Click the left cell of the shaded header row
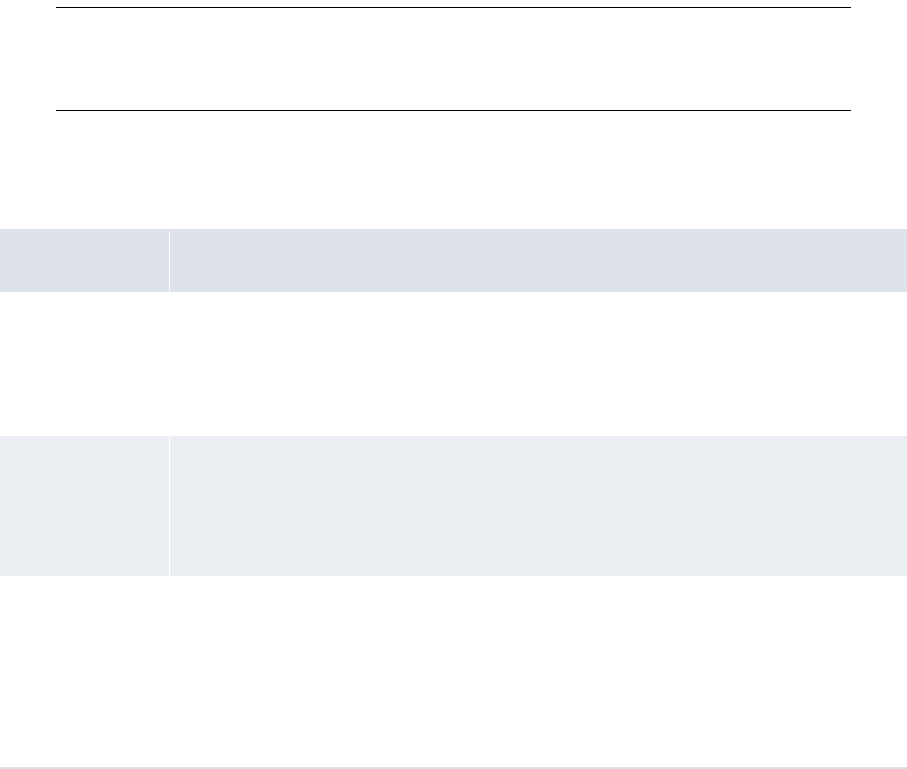Image resolution: width=907 pixels, height=769 pixels. pos(84,260)
